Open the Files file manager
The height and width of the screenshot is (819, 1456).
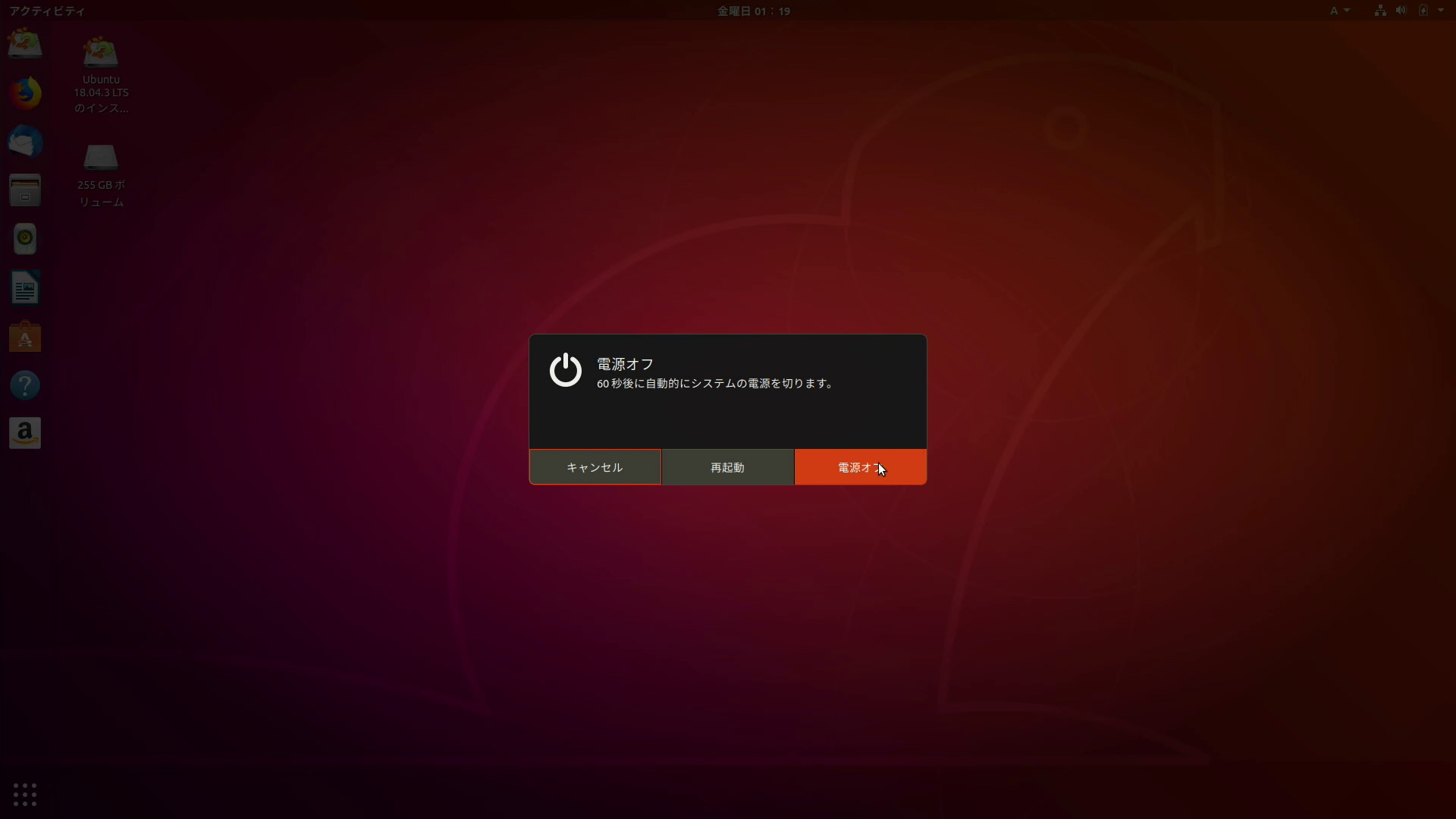tap(25, 190)
